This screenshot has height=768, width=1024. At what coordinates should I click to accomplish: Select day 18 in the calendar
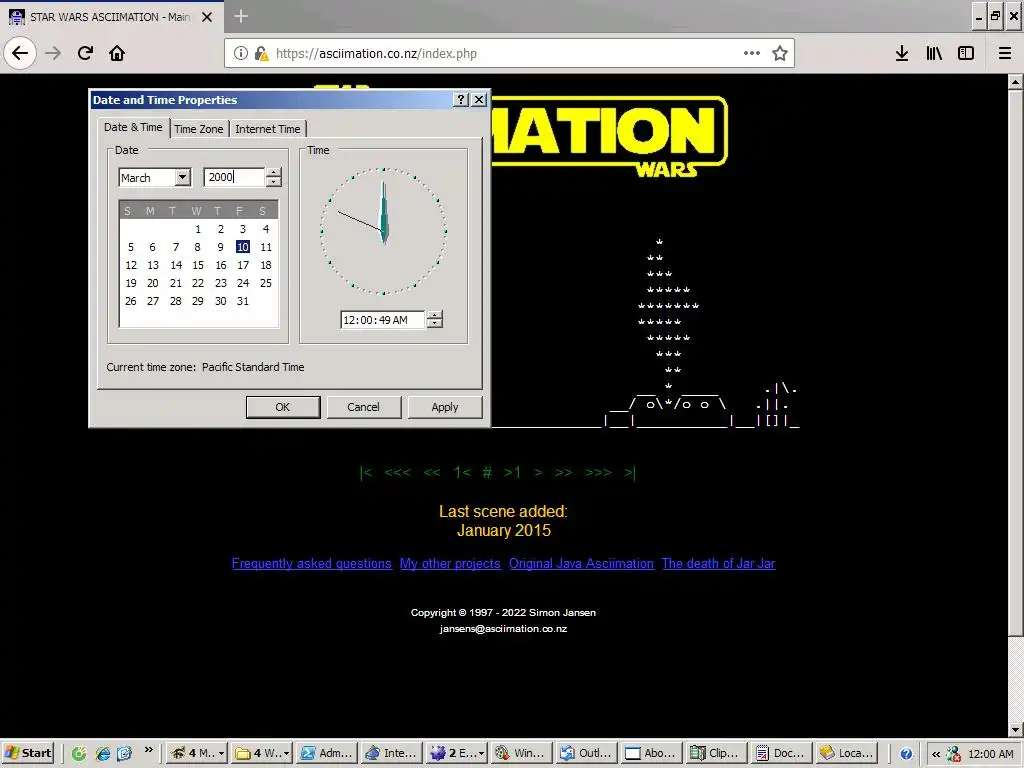(x=266, y=265)
